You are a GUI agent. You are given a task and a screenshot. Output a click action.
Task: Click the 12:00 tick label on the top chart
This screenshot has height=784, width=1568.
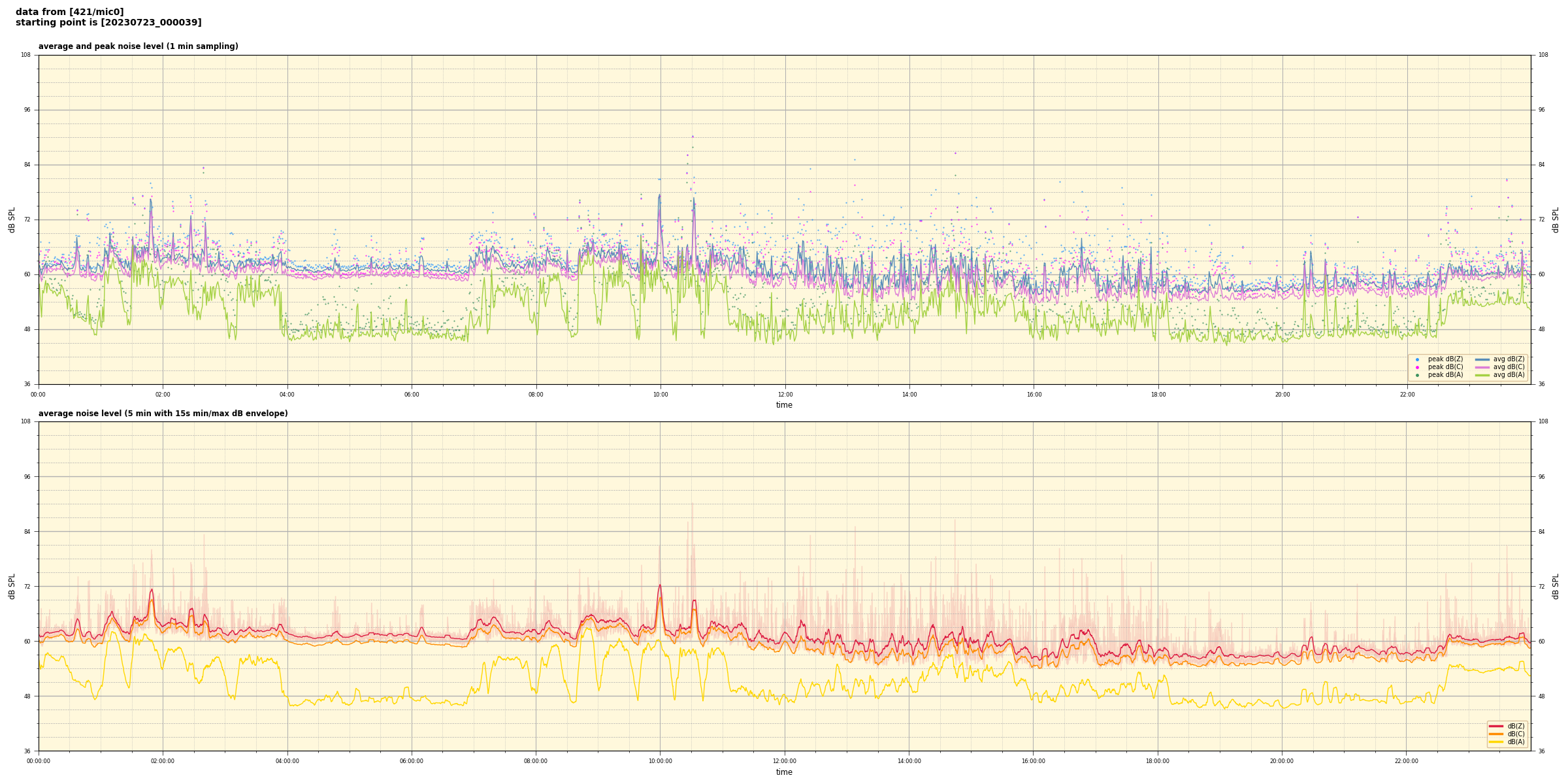point(785,395)
